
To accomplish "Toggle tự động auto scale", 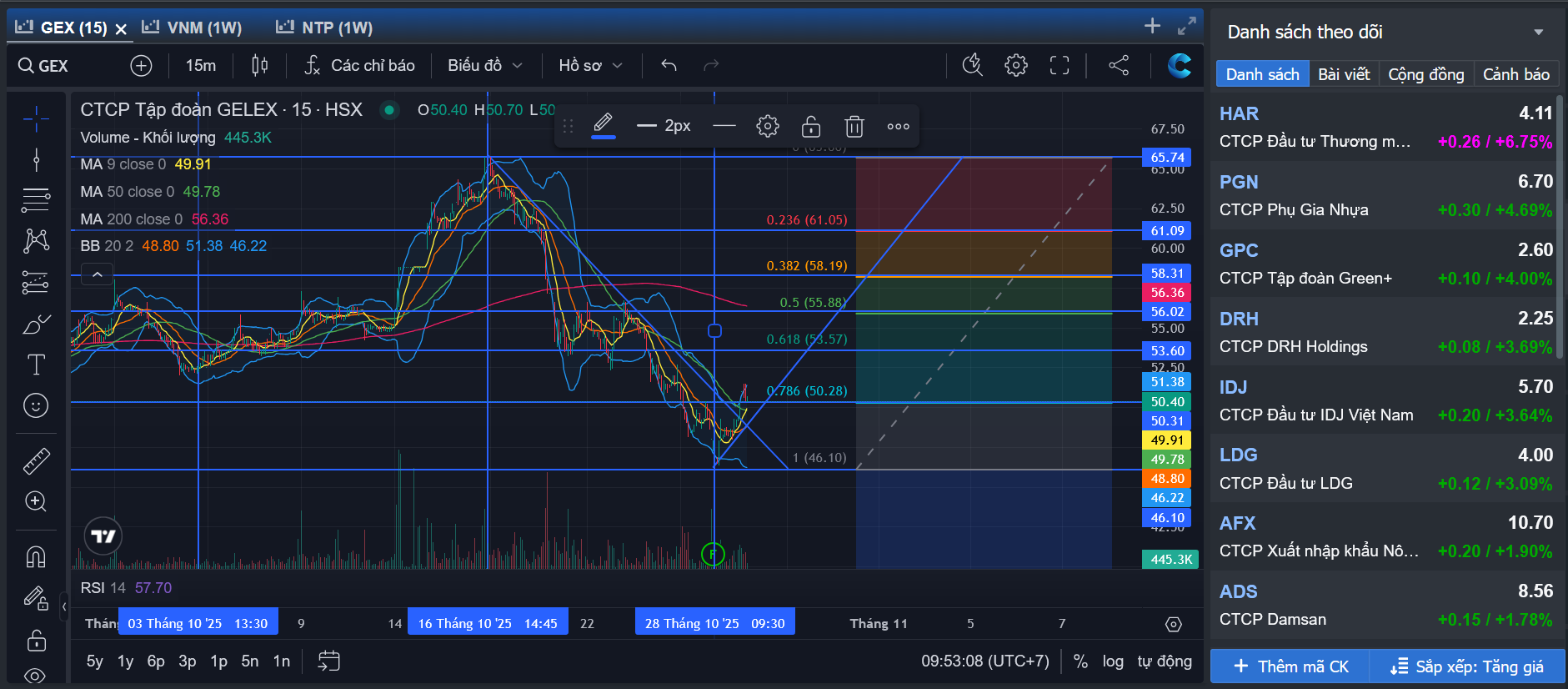I will (x=1165, y=661).
